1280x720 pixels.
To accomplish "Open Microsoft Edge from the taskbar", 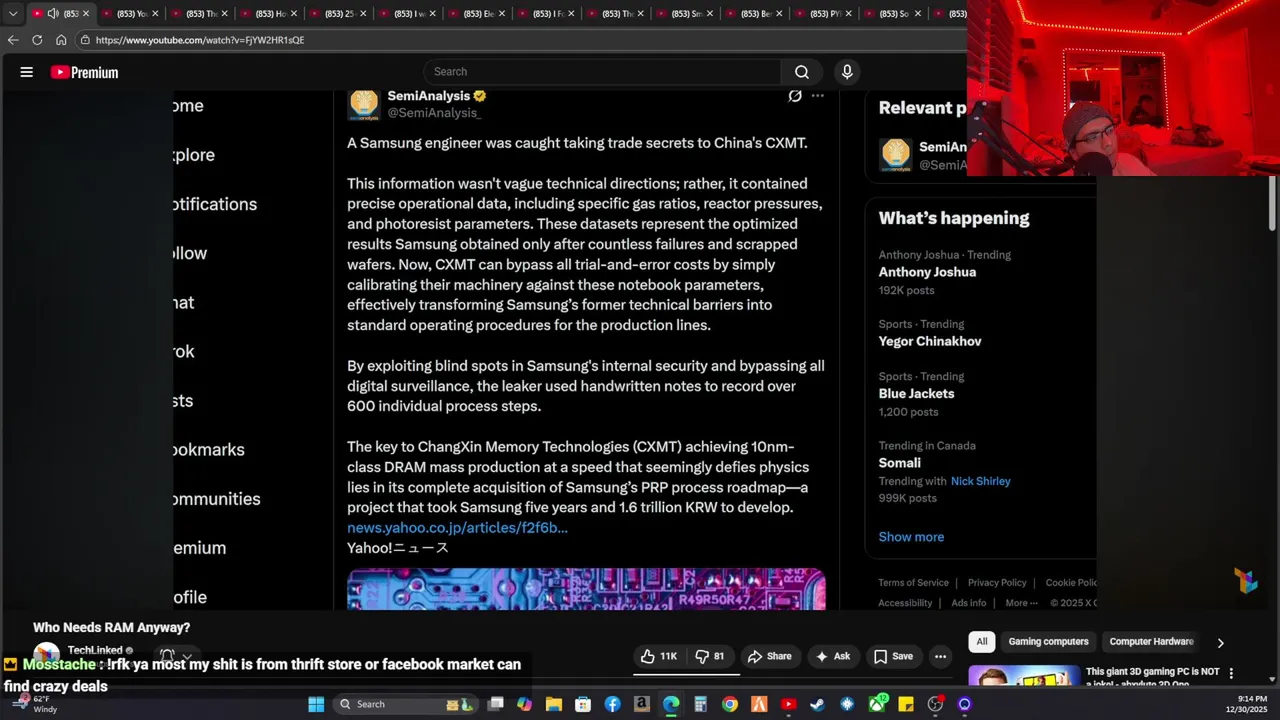I will click(671, 704).
